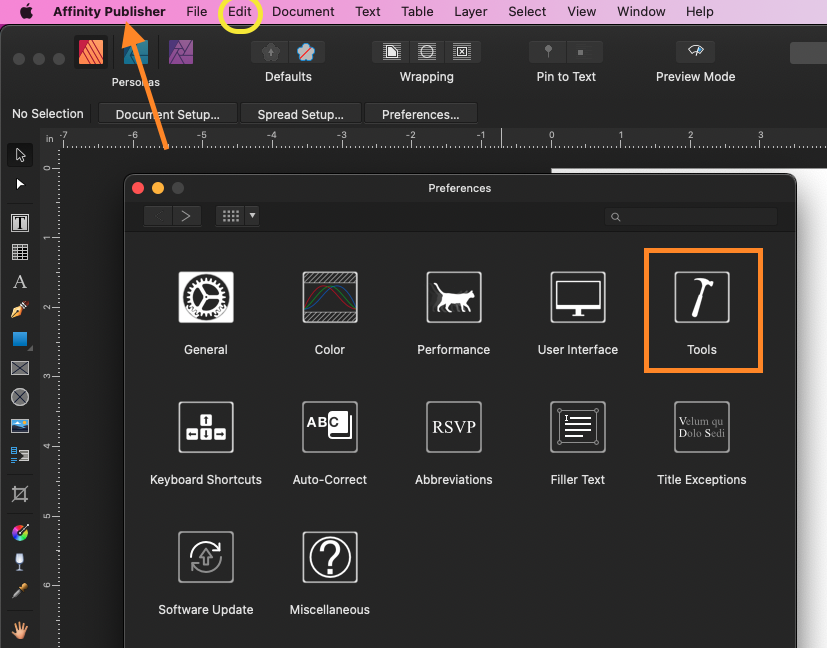This screenshot has width=827, height=648.
Task: Select the Picture Frame Rectangle tool
Action: point(20,368)
